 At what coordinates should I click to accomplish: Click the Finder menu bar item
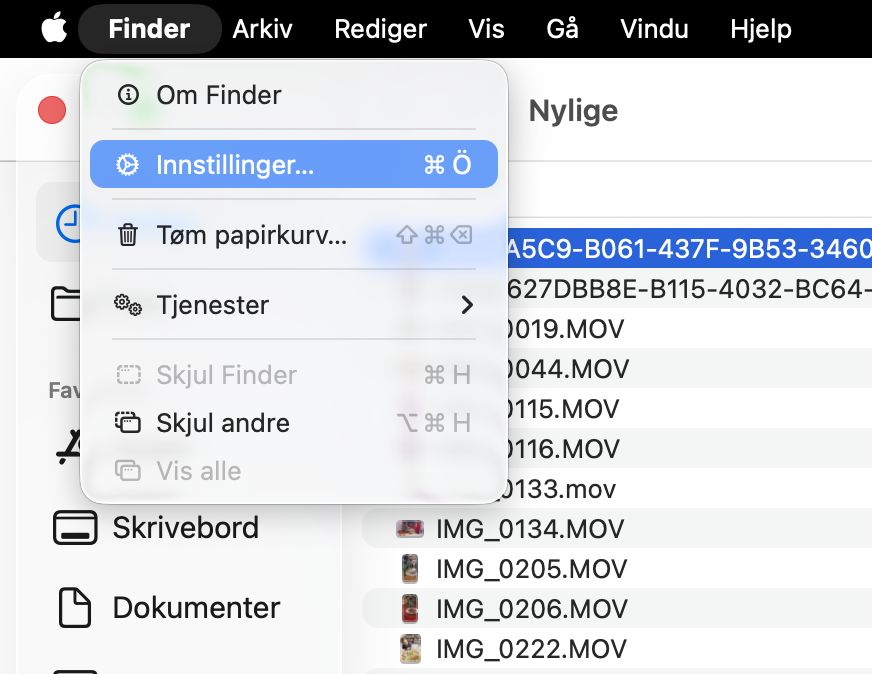tap(149, 29)
